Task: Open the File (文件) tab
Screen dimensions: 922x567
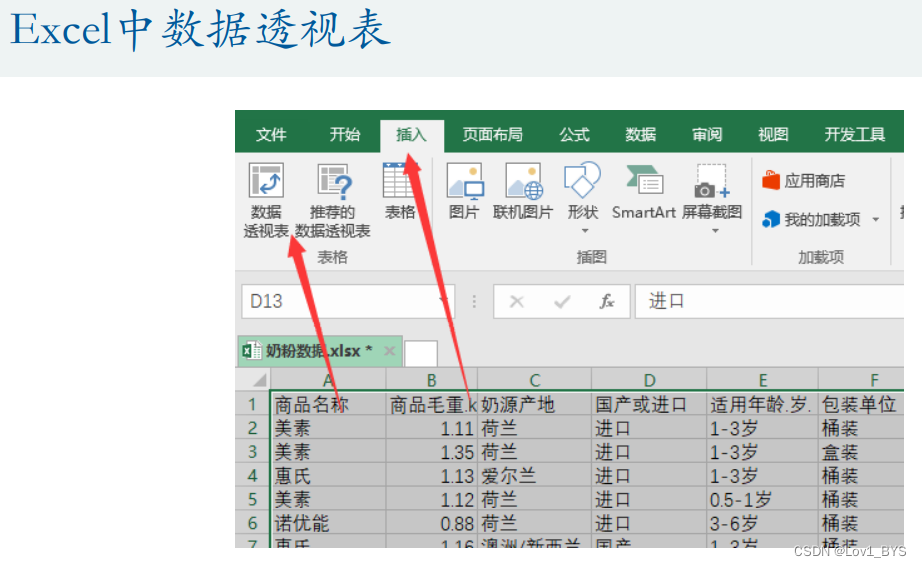Action: 271,135
